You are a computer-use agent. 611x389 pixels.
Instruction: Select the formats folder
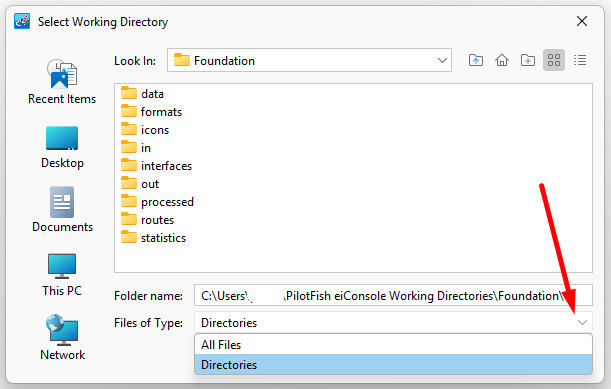pos(152,112)
